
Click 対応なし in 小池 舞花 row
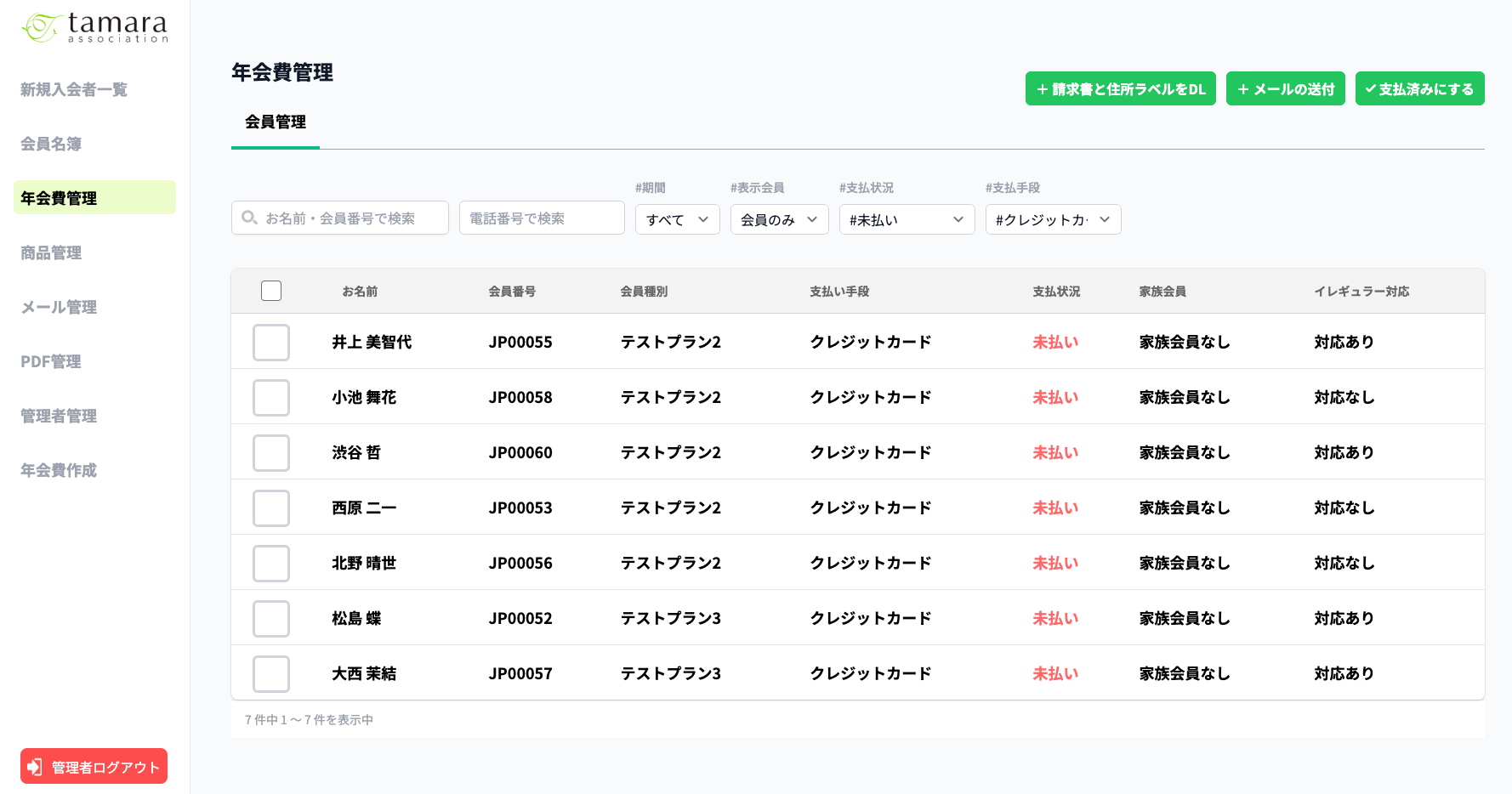[x=1344, y=397]
